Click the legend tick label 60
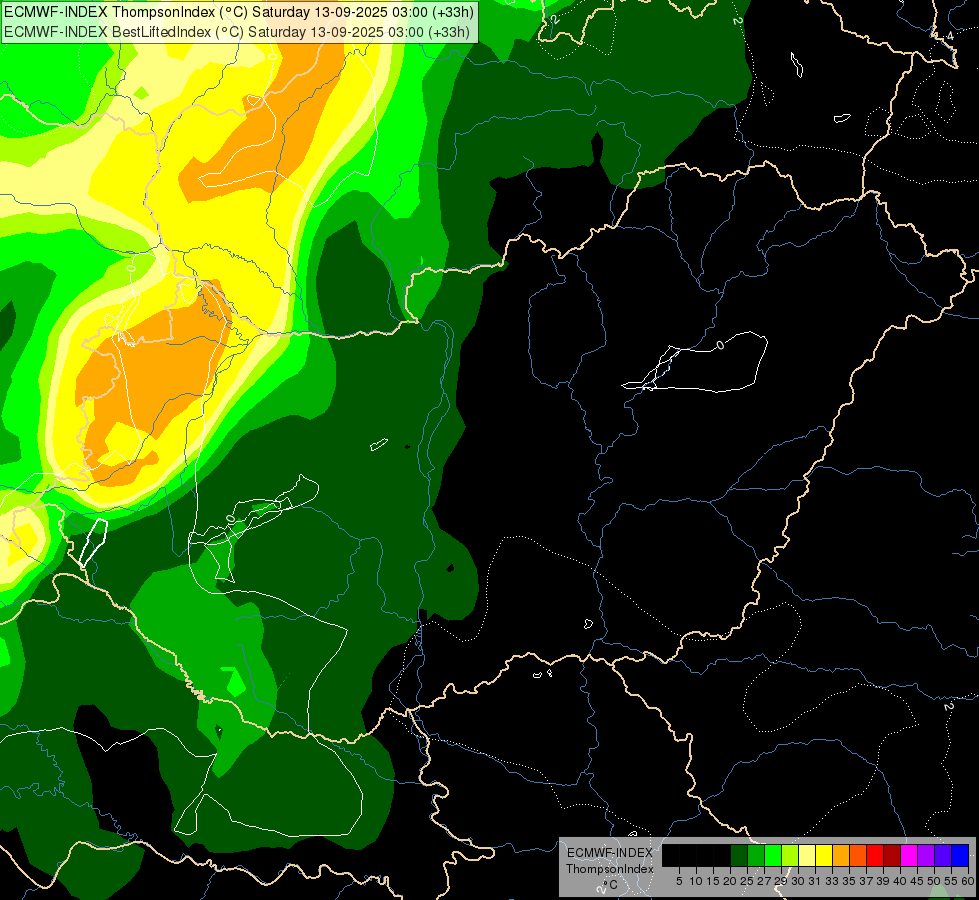Screen dimensions: 979x900 pos(968,881)
